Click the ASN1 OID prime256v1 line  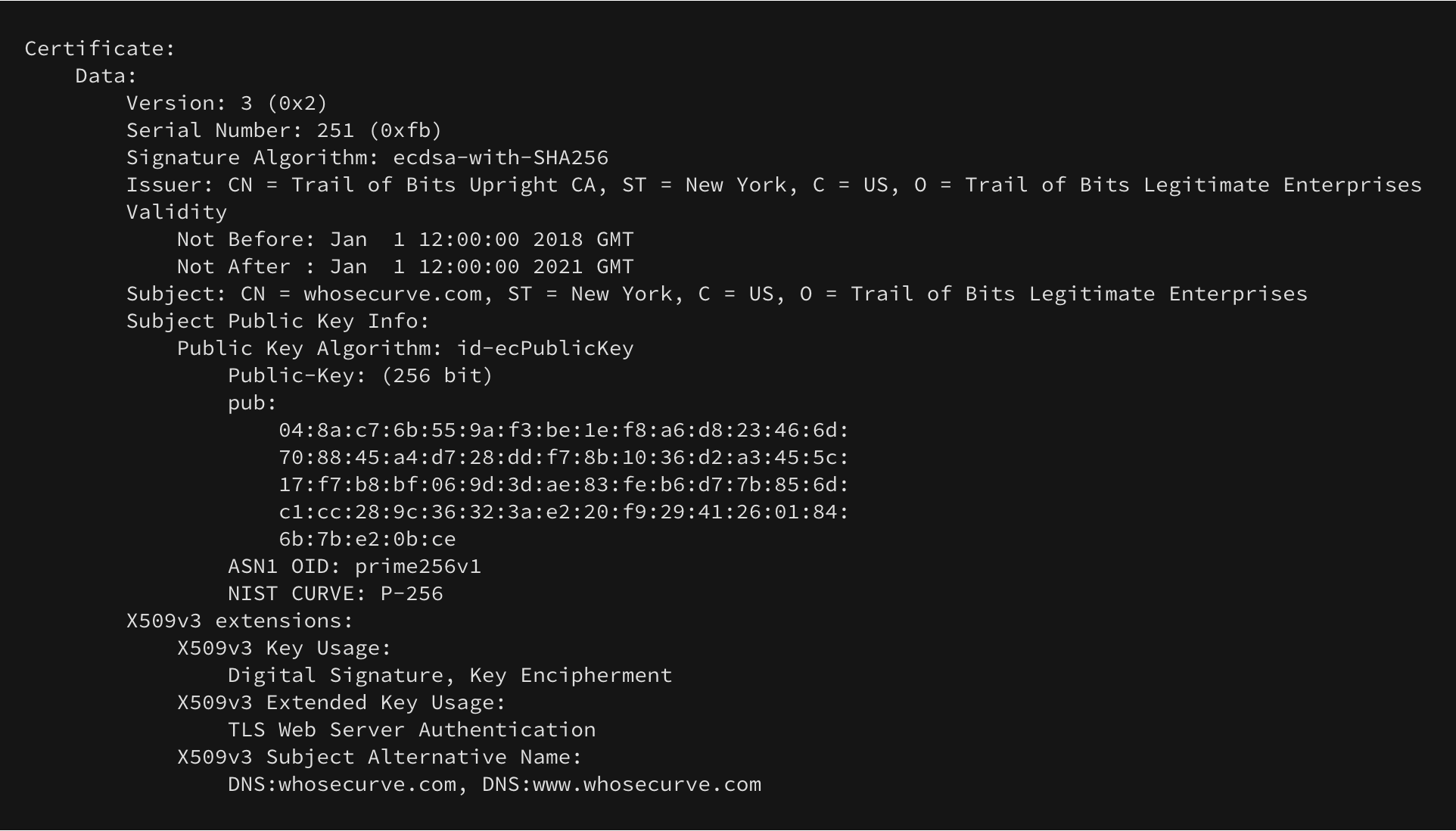point(354,567)
